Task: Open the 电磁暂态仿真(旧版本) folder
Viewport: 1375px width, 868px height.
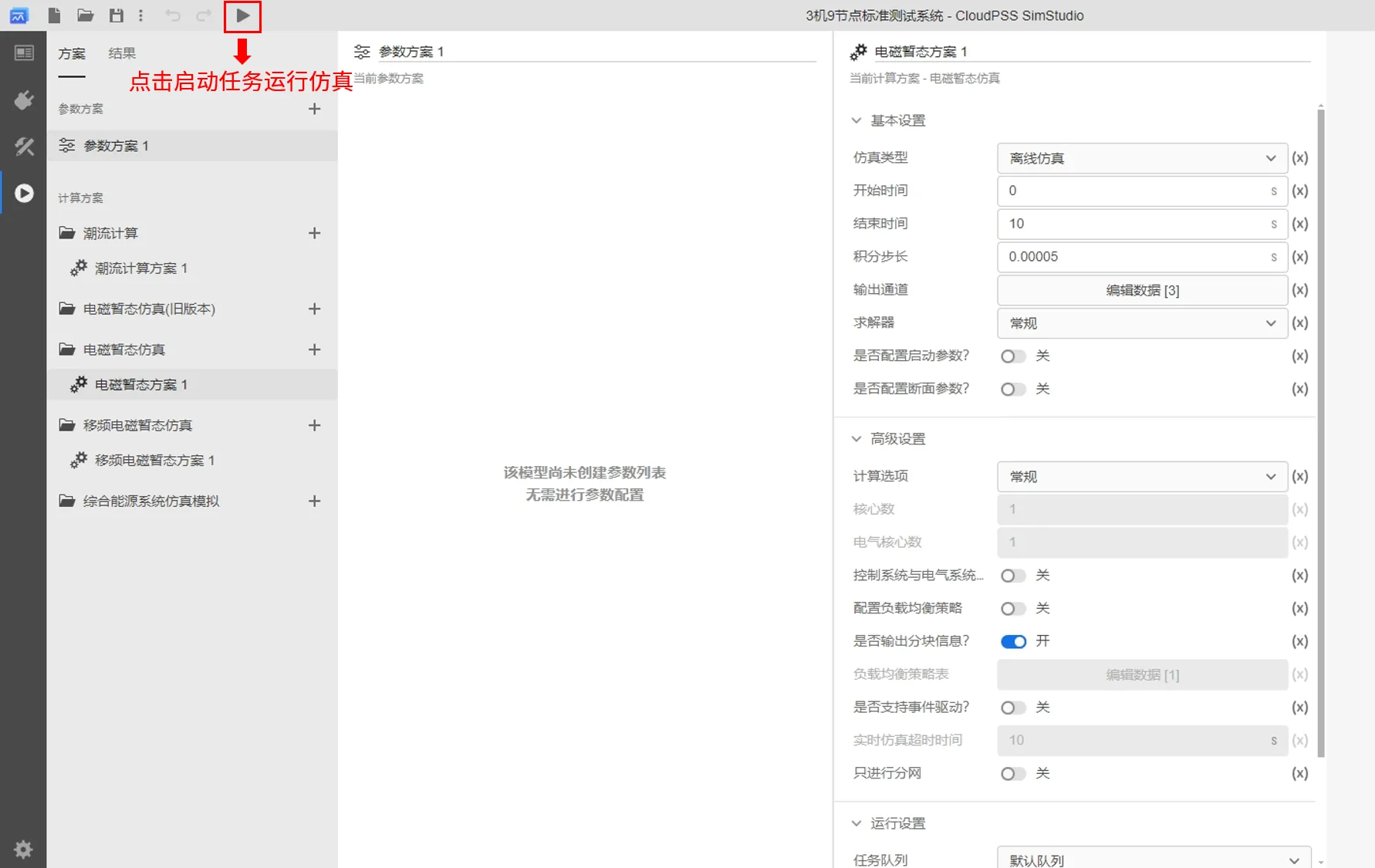Action: point(137,309)
